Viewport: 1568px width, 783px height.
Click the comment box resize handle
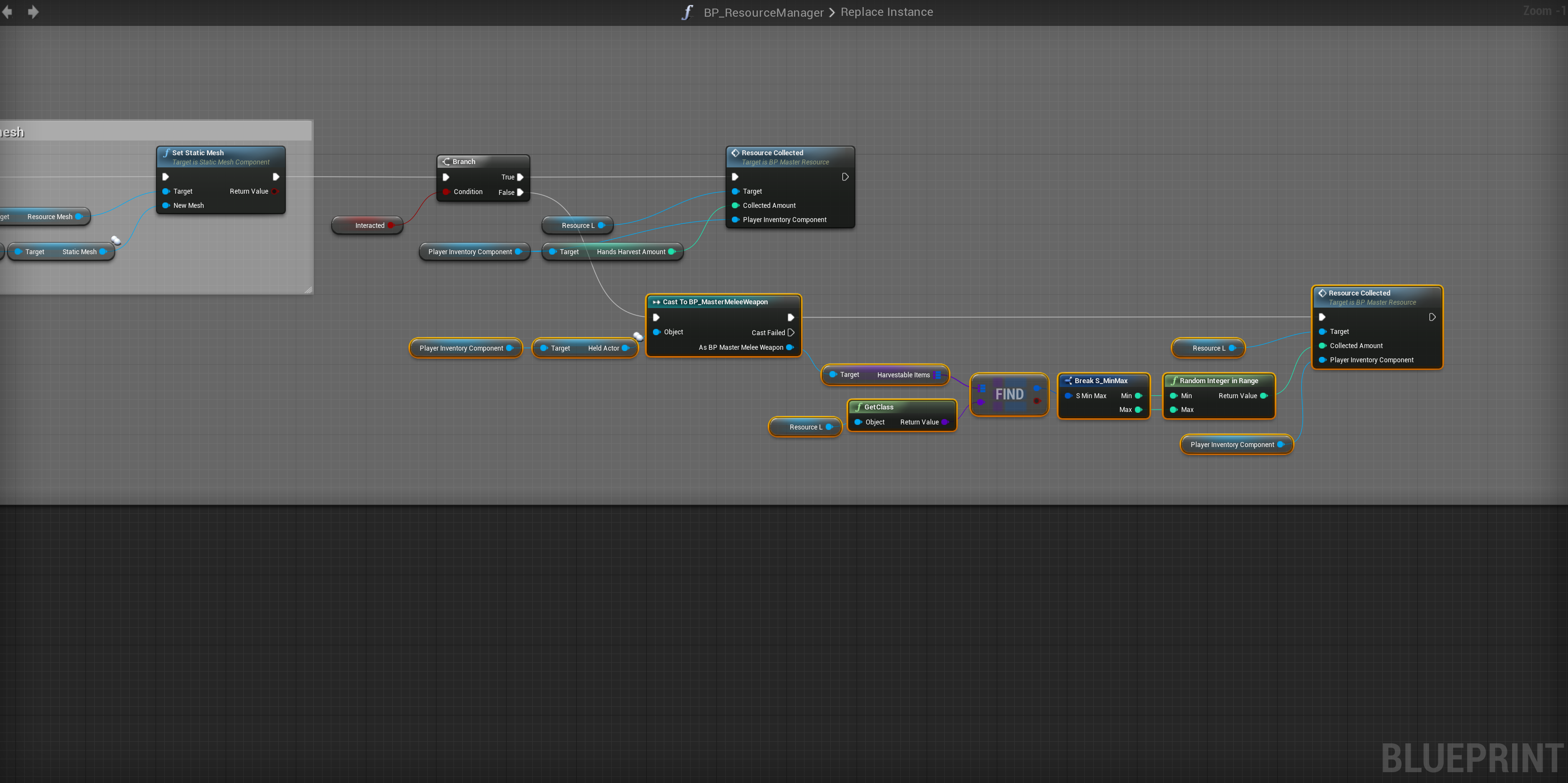[308, 290]
